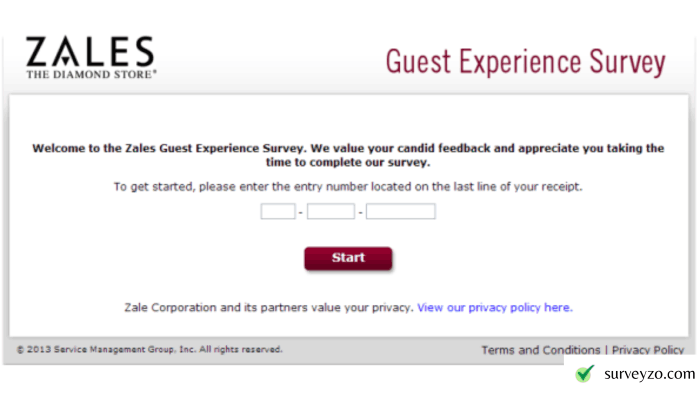Click the bold Welcome to the Zales paragraph
Viewport: 700px width, 394px height.
pyautogui.click(x=348, y=155)
